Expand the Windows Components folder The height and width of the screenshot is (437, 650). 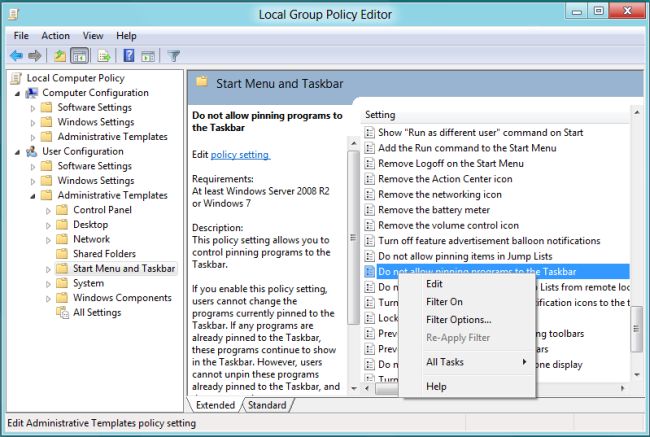pos(48,299)
